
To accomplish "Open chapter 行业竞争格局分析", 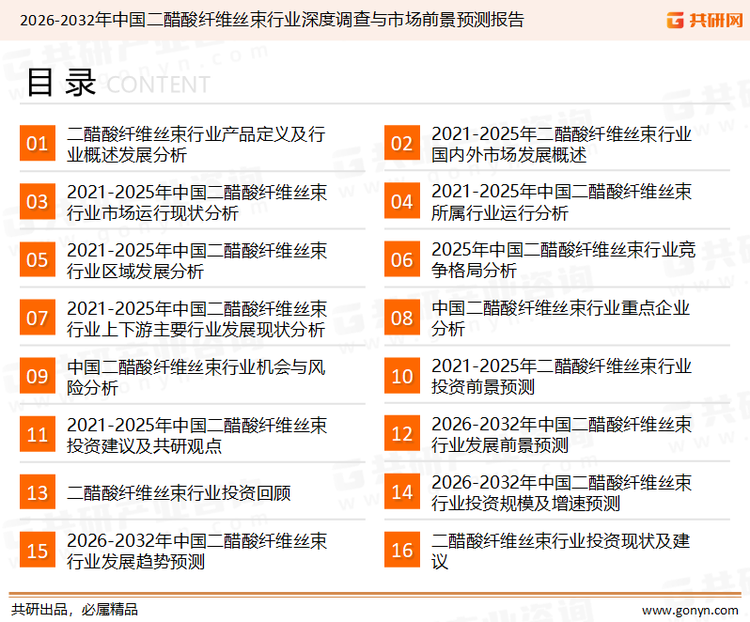I will 563,260.
